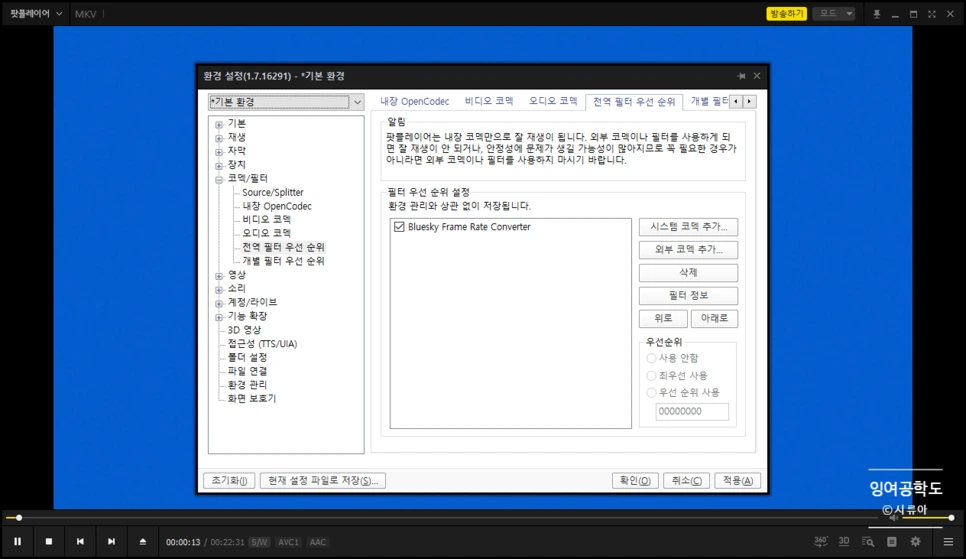Expand the 재생 tree node
The width and height of the screenshot is (966, 559).
tap(219, 138)
